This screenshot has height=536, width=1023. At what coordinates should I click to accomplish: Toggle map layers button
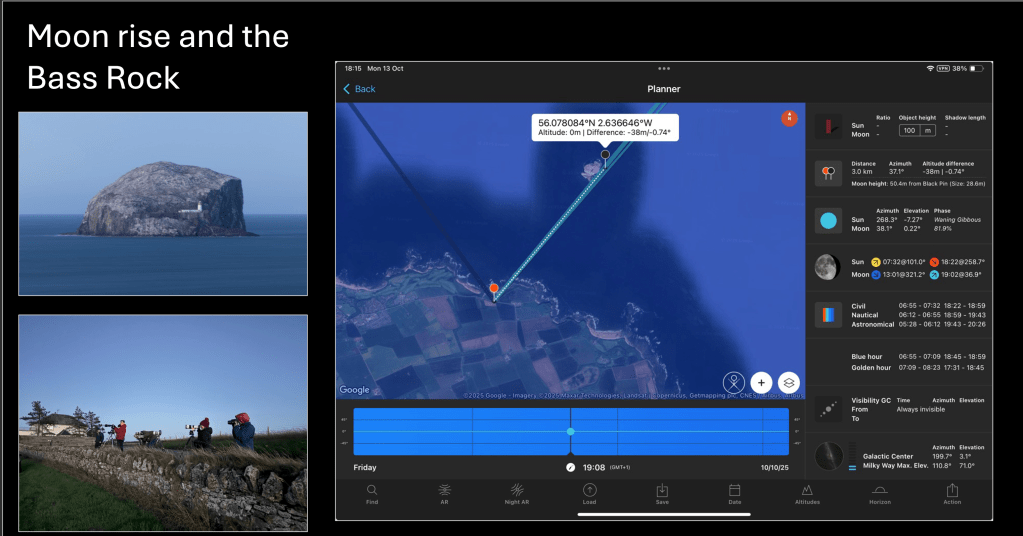click(789, 382)
